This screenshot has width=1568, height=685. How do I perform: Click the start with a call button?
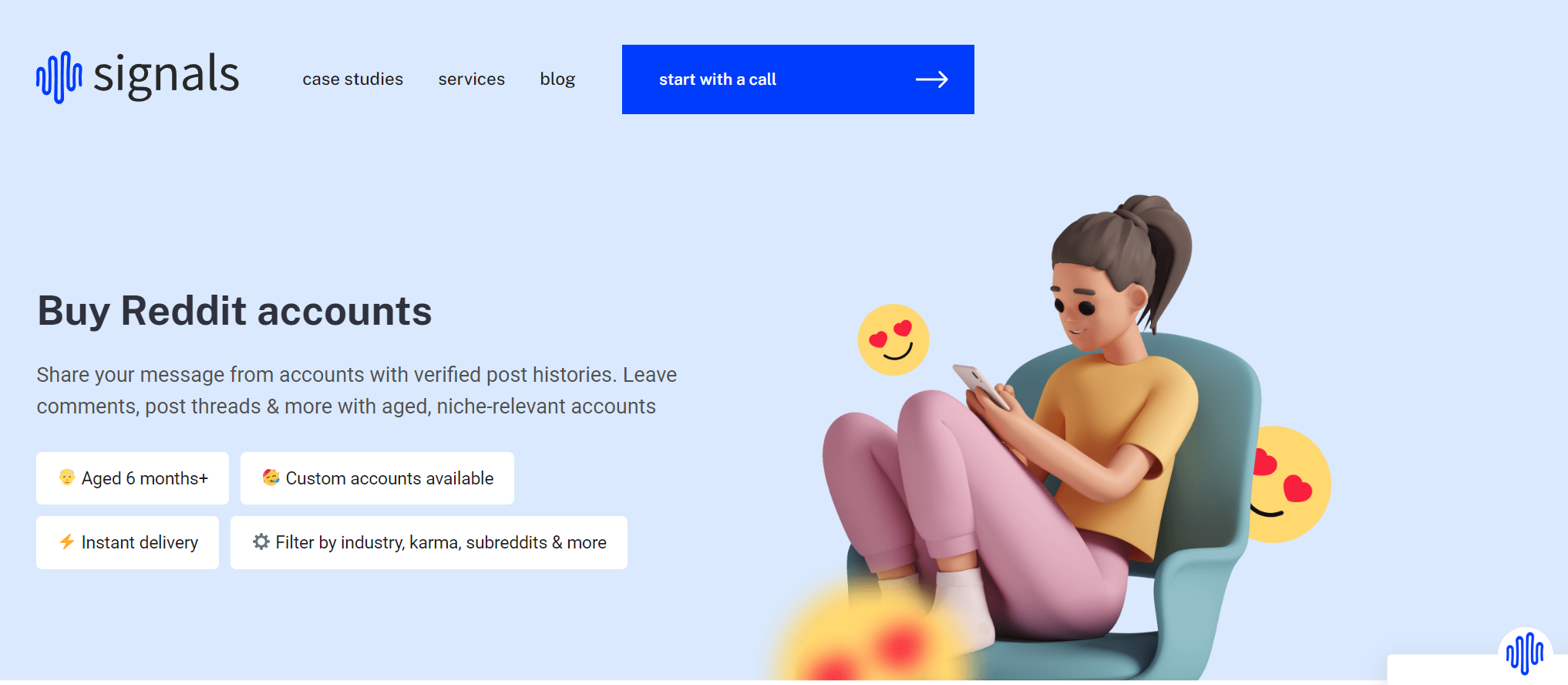[798, 79]
